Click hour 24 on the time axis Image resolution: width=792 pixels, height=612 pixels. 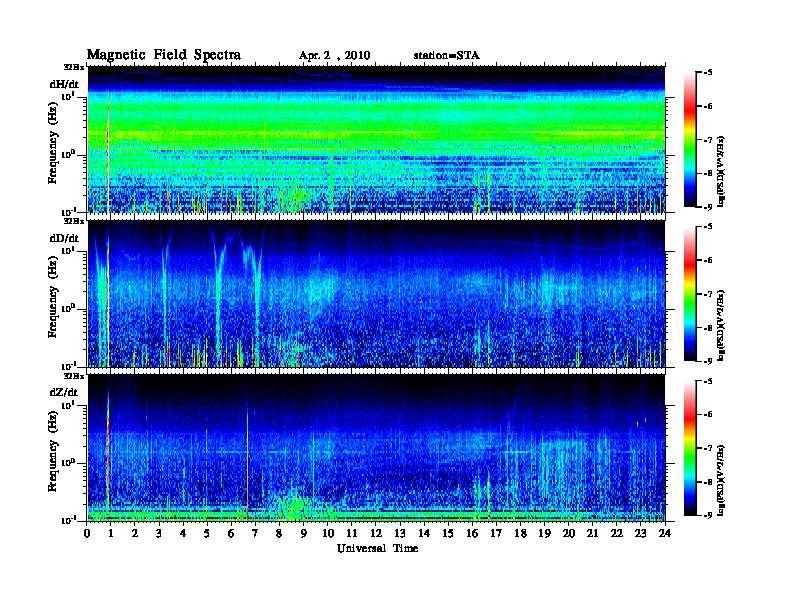pos(665,533)
